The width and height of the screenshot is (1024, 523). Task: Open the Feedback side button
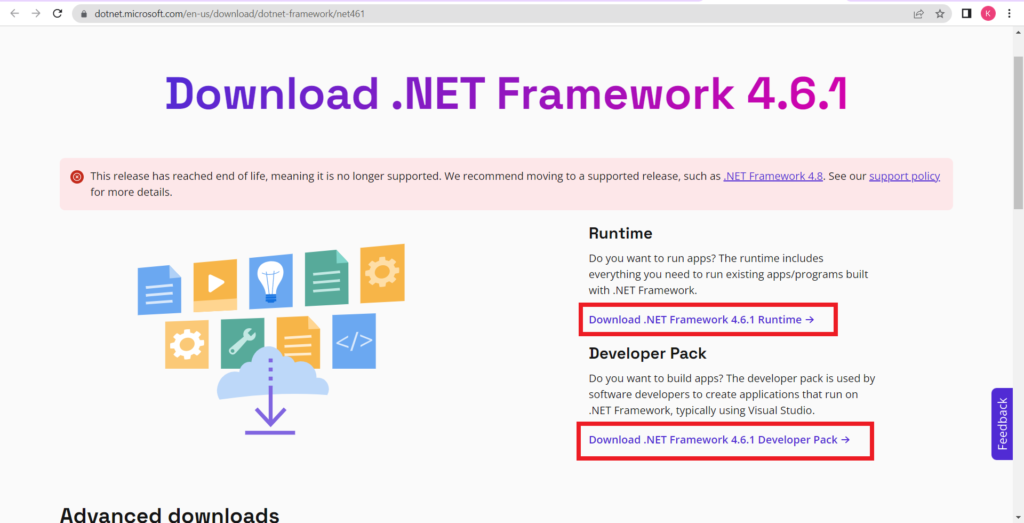coord(1002,424)
